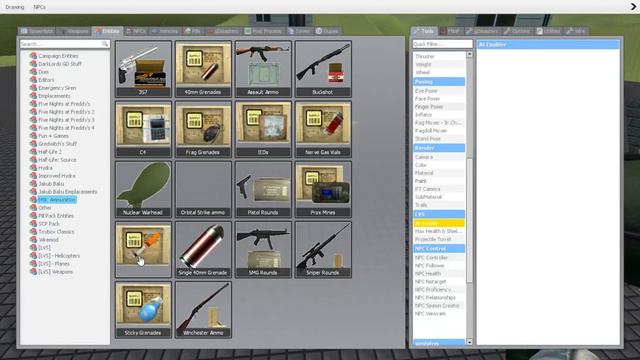Pick the Pistol Rounds entity
640x360 pixels.
[x=263, y=189]
